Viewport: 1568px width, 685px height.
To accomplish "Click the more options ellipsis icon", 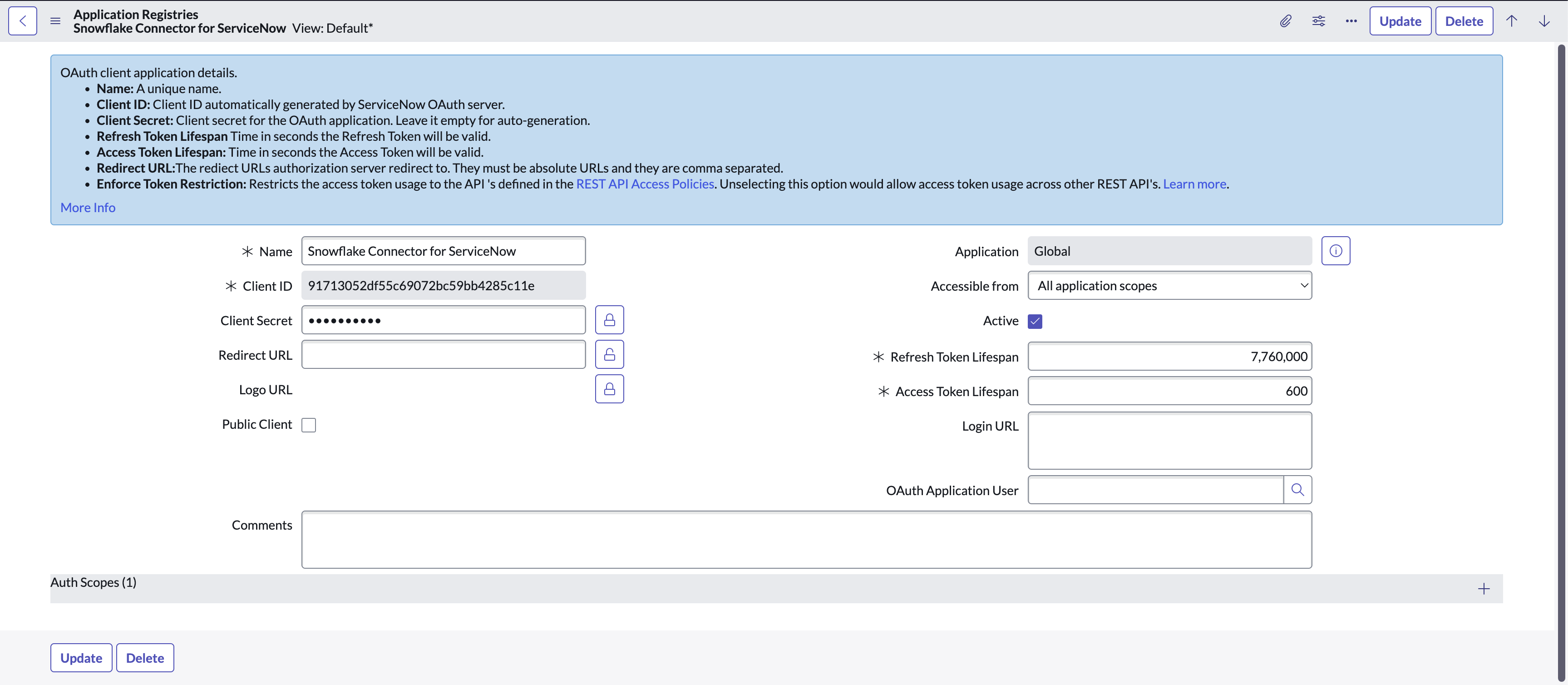I will point(1351,21).
